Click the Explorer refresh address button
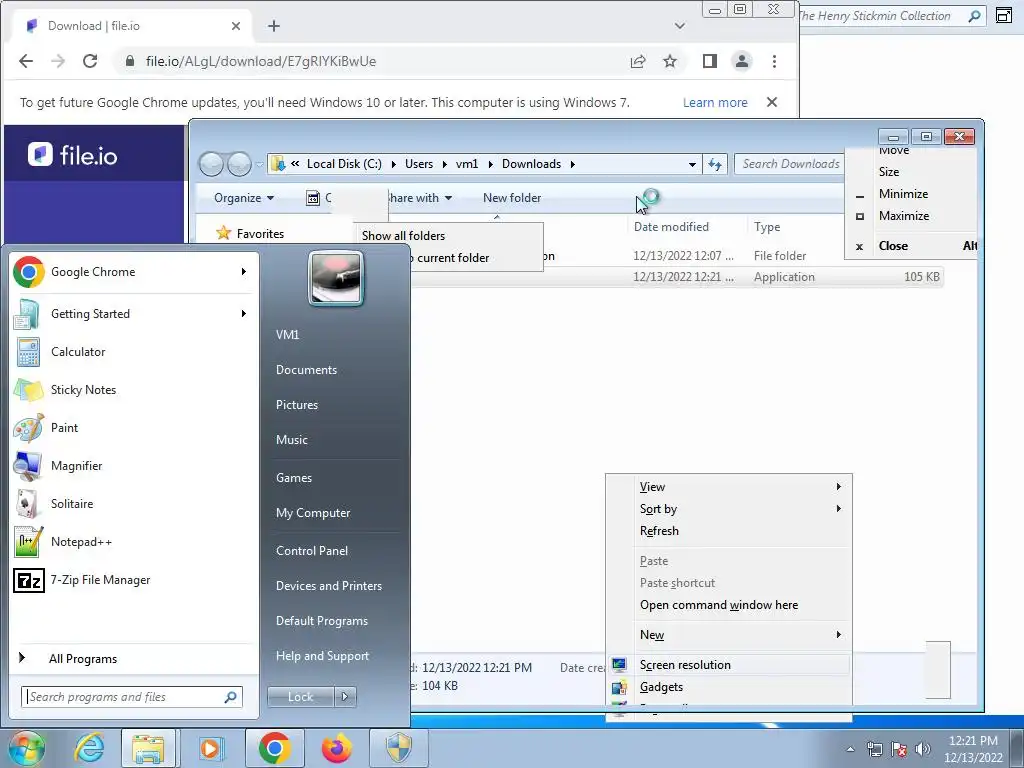Viewport: 1024px width, 768px height. (x=715, y=164)
